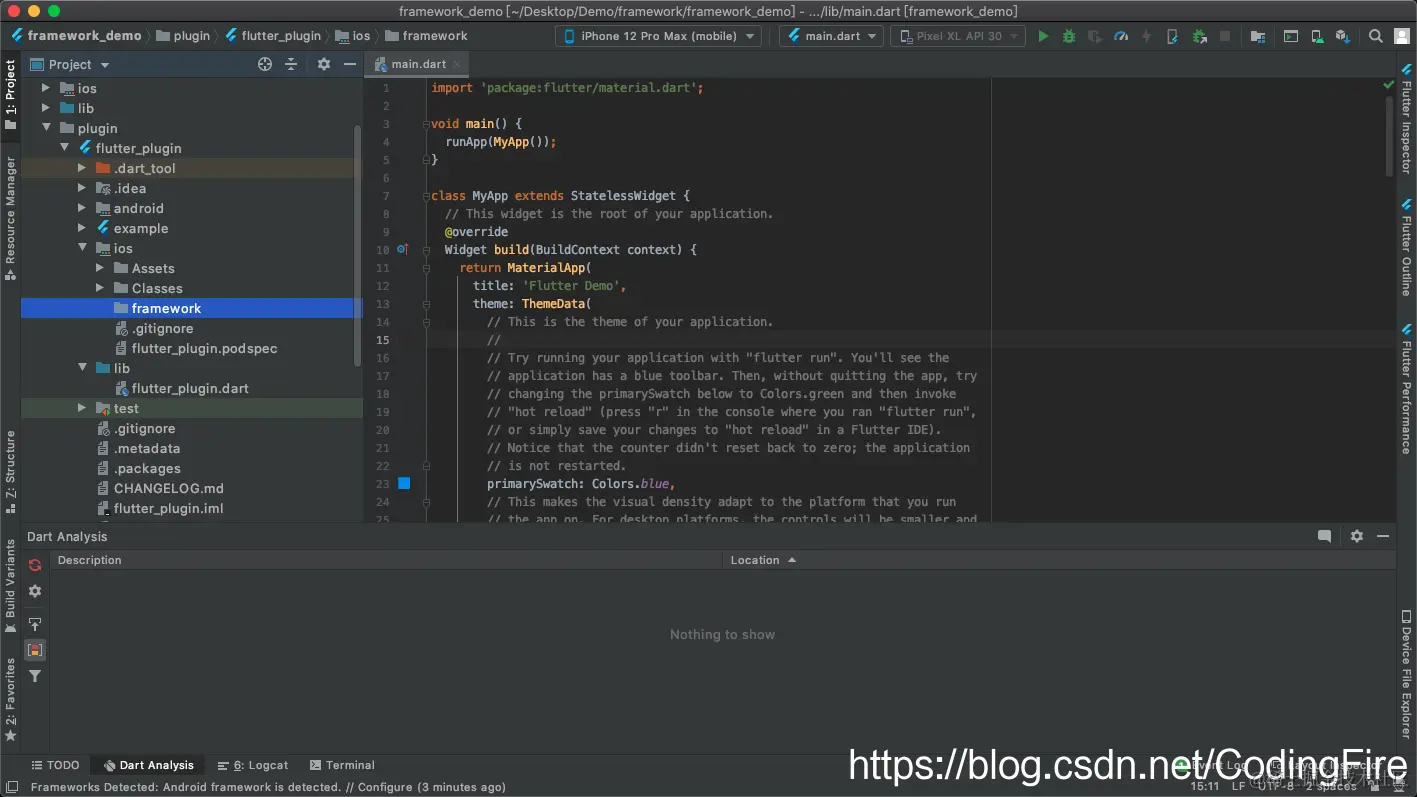Open Dart Analysis filter funnel icon
The image size is (1417, 797).
click(35, 676)
